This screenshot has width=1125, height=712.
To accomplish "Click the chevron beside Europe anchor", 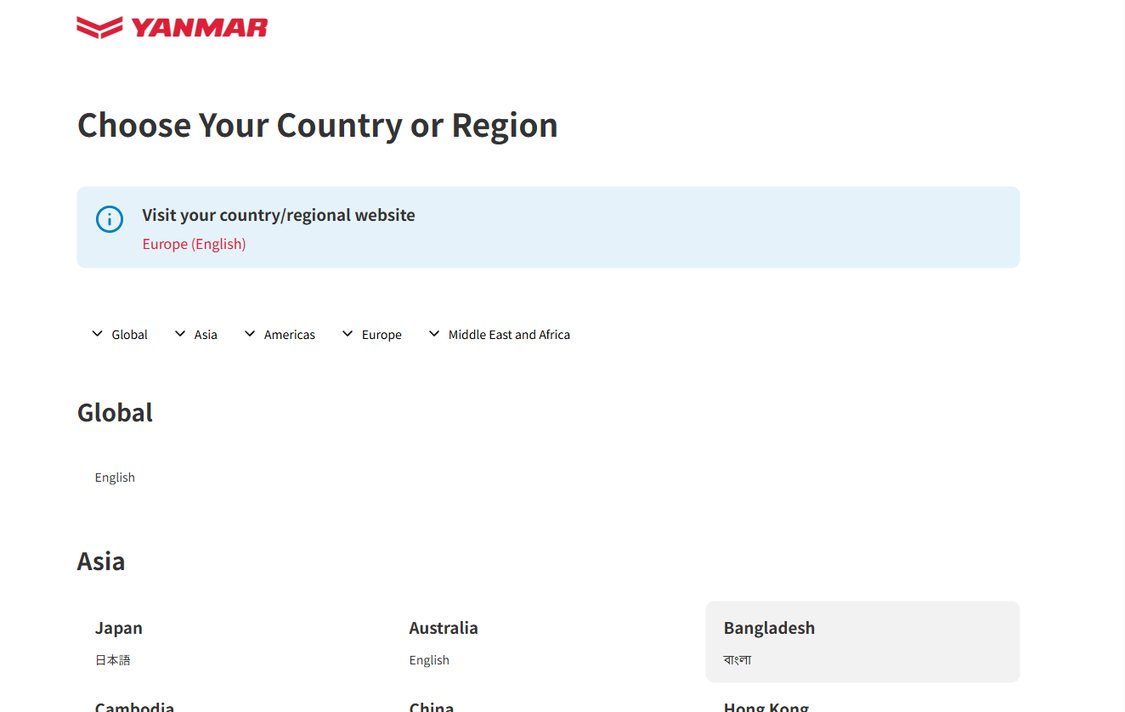I will point(347,334).
